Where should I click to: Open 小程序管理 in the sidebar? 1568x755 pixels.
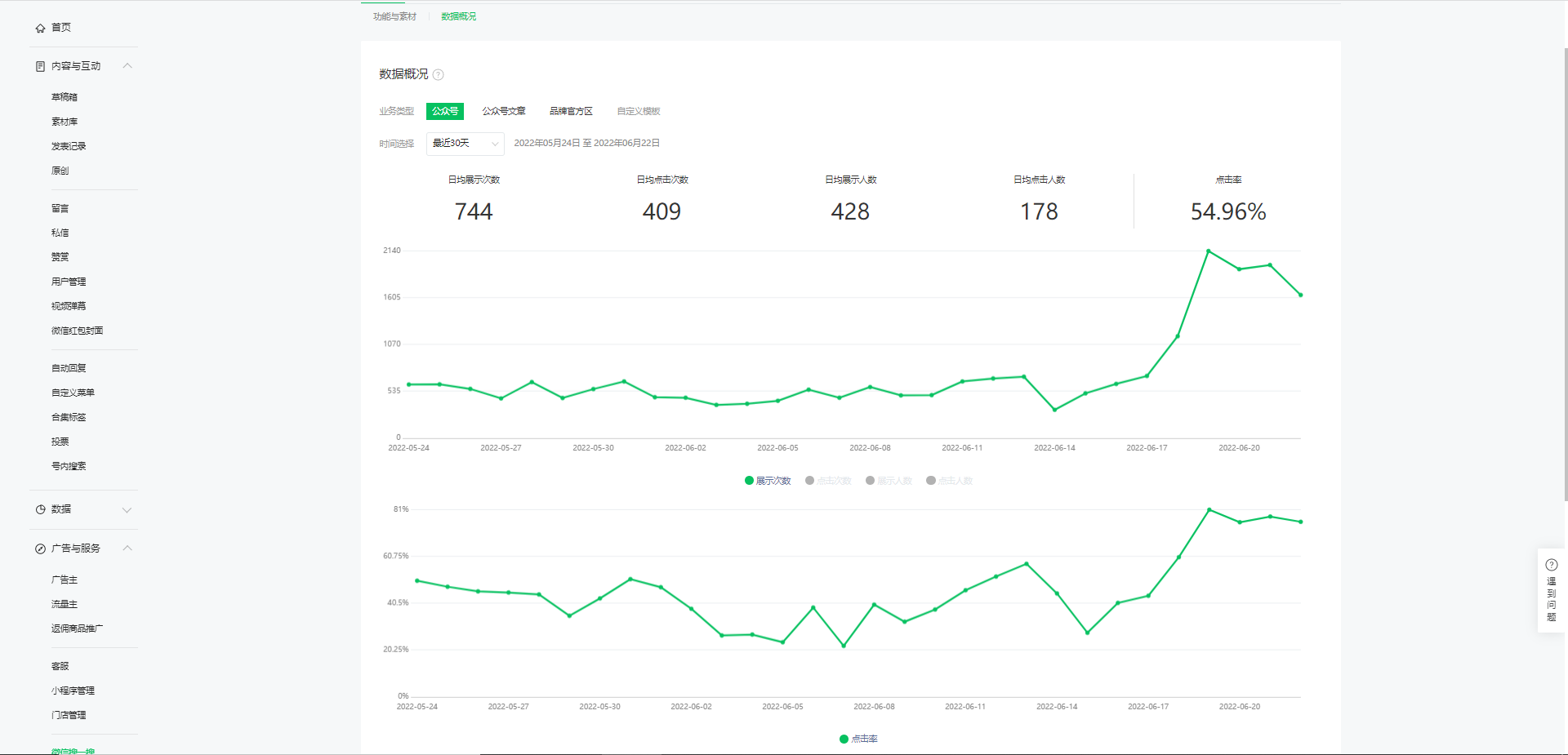pyautogui.click(x=73, y=691)
